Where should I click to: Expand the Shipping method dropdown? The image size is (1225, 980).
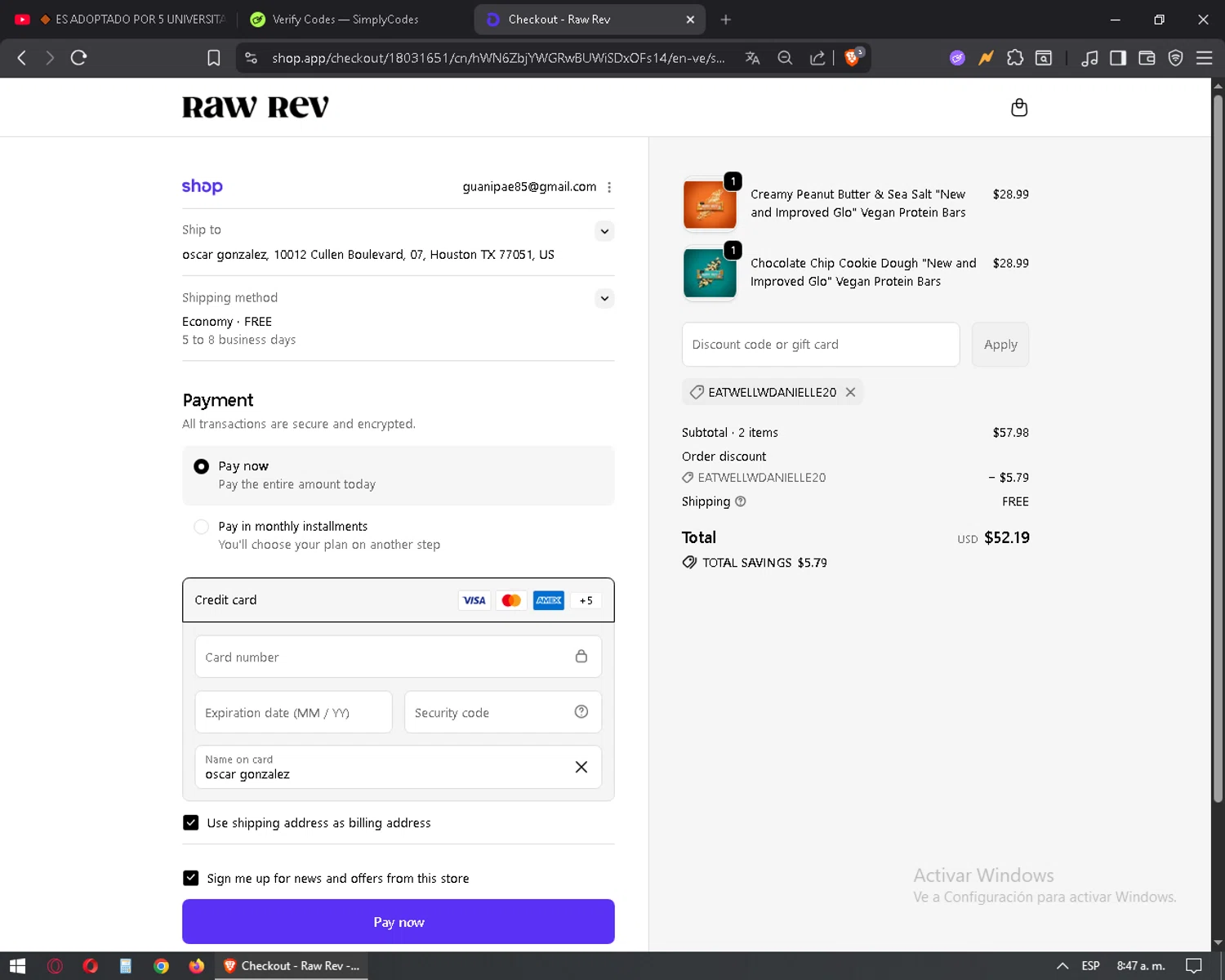coord(604,298)
